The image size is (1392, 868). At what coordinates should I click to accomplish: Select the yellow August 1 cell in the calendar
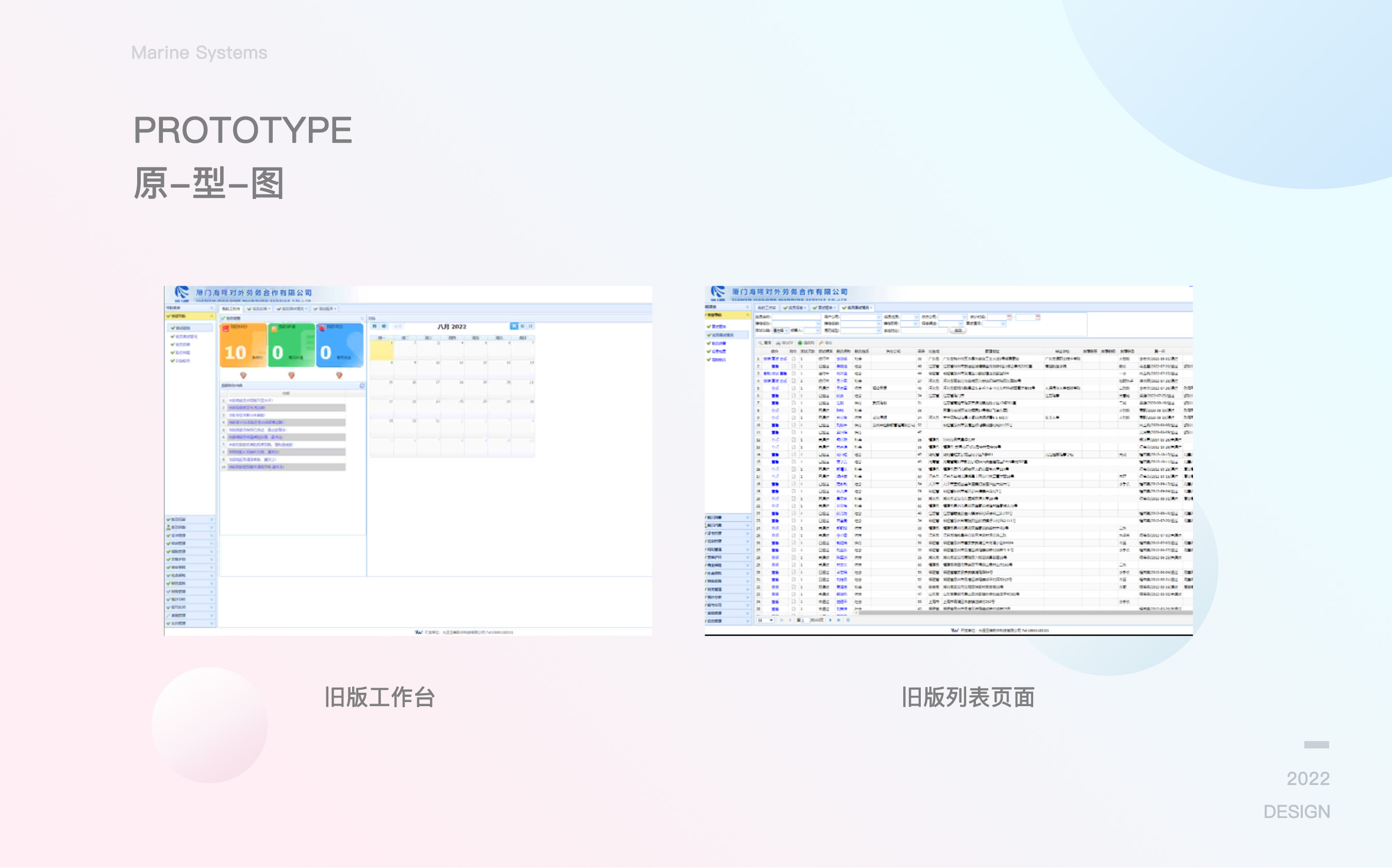pyautogui.click(x=382, y=350)
